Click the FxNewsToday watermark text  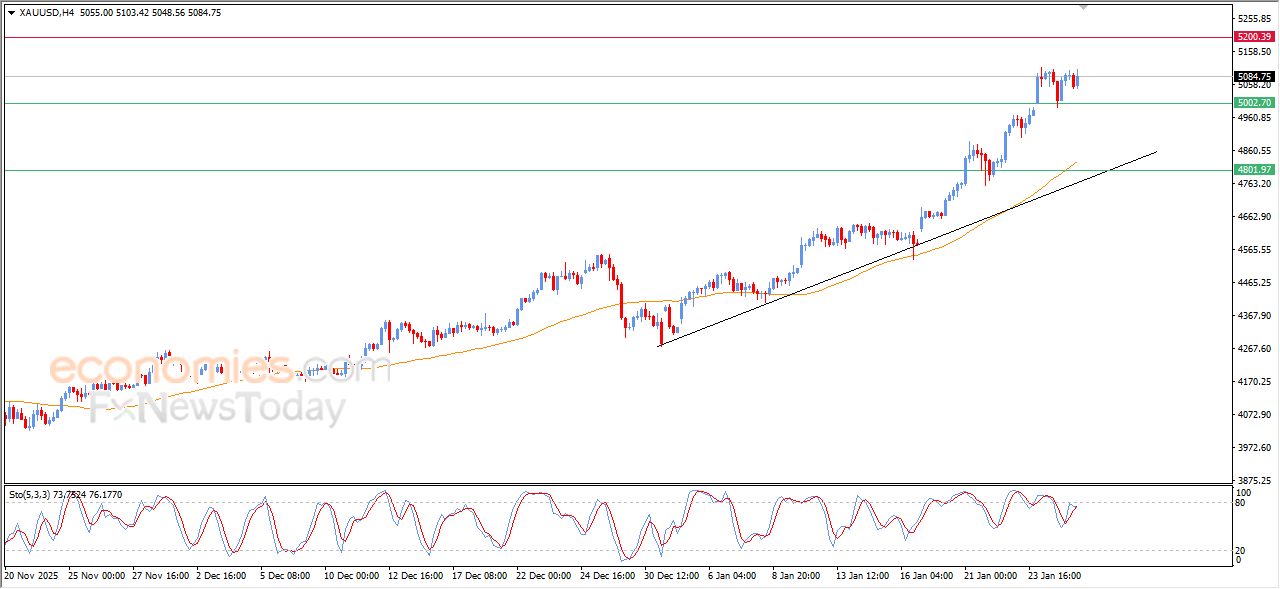point(218,409)
